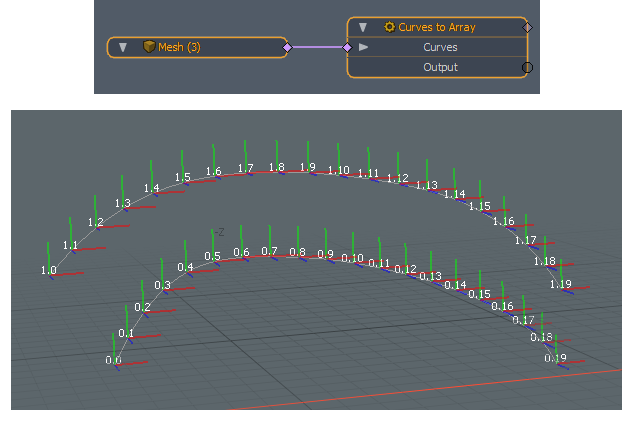Click the Curves input diamond connector
Image resolution: width=634 pixels, height=422 pixels.
tap(347, 47)
